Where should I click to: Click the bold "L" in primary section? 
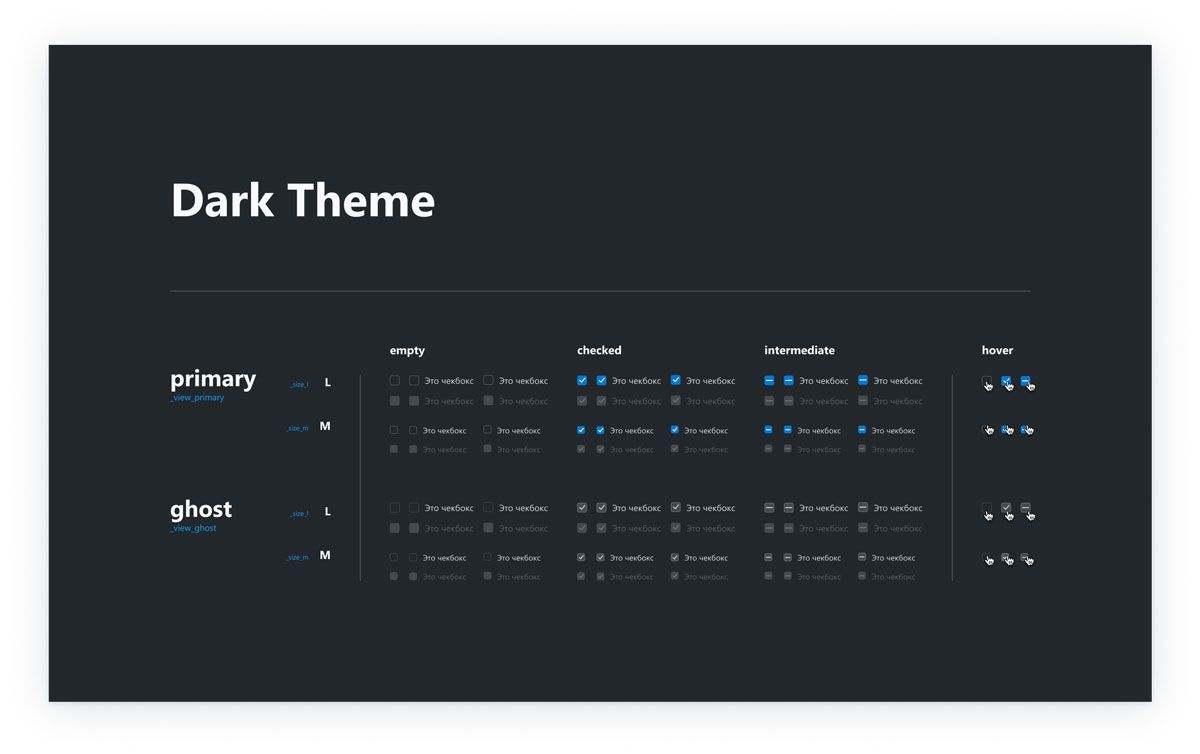point(328,383)
